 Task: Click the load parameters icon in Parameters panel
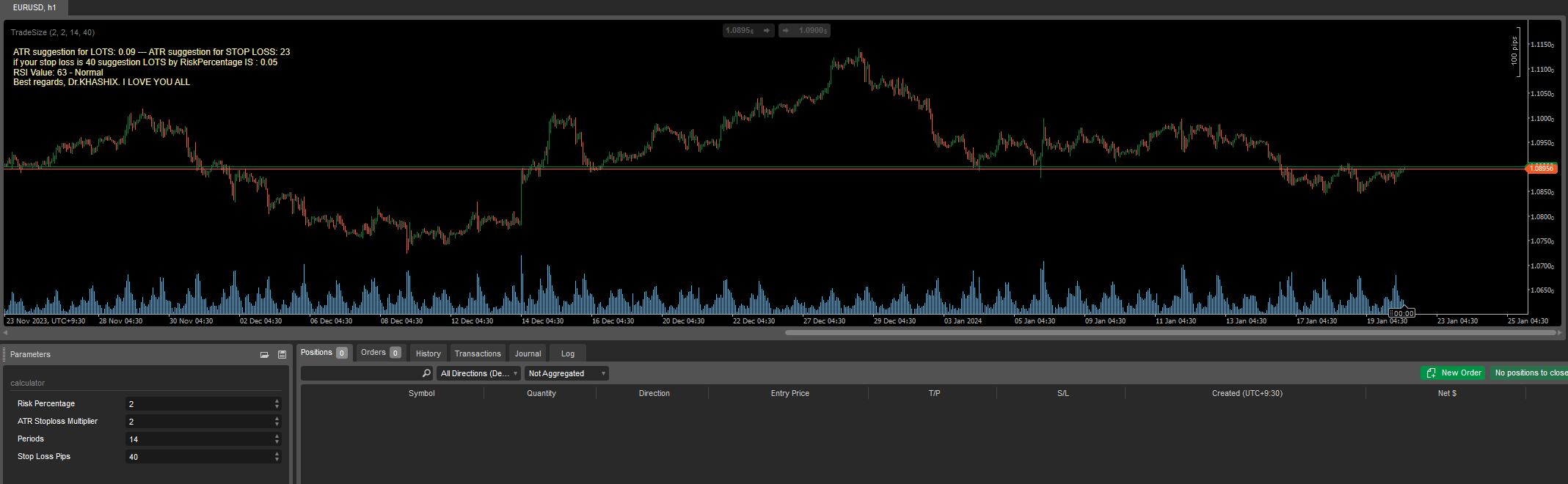265,355
